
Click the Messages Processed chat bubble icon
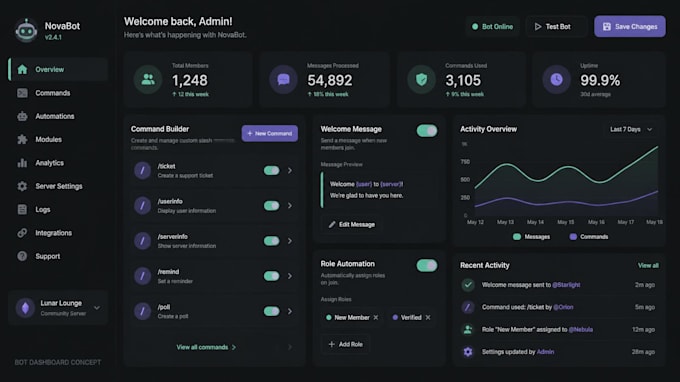(x=284, y=79)
